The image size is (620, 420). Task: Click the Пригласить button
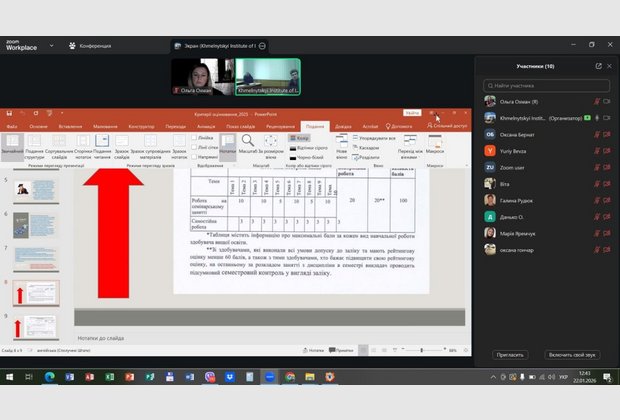point(510,355)
